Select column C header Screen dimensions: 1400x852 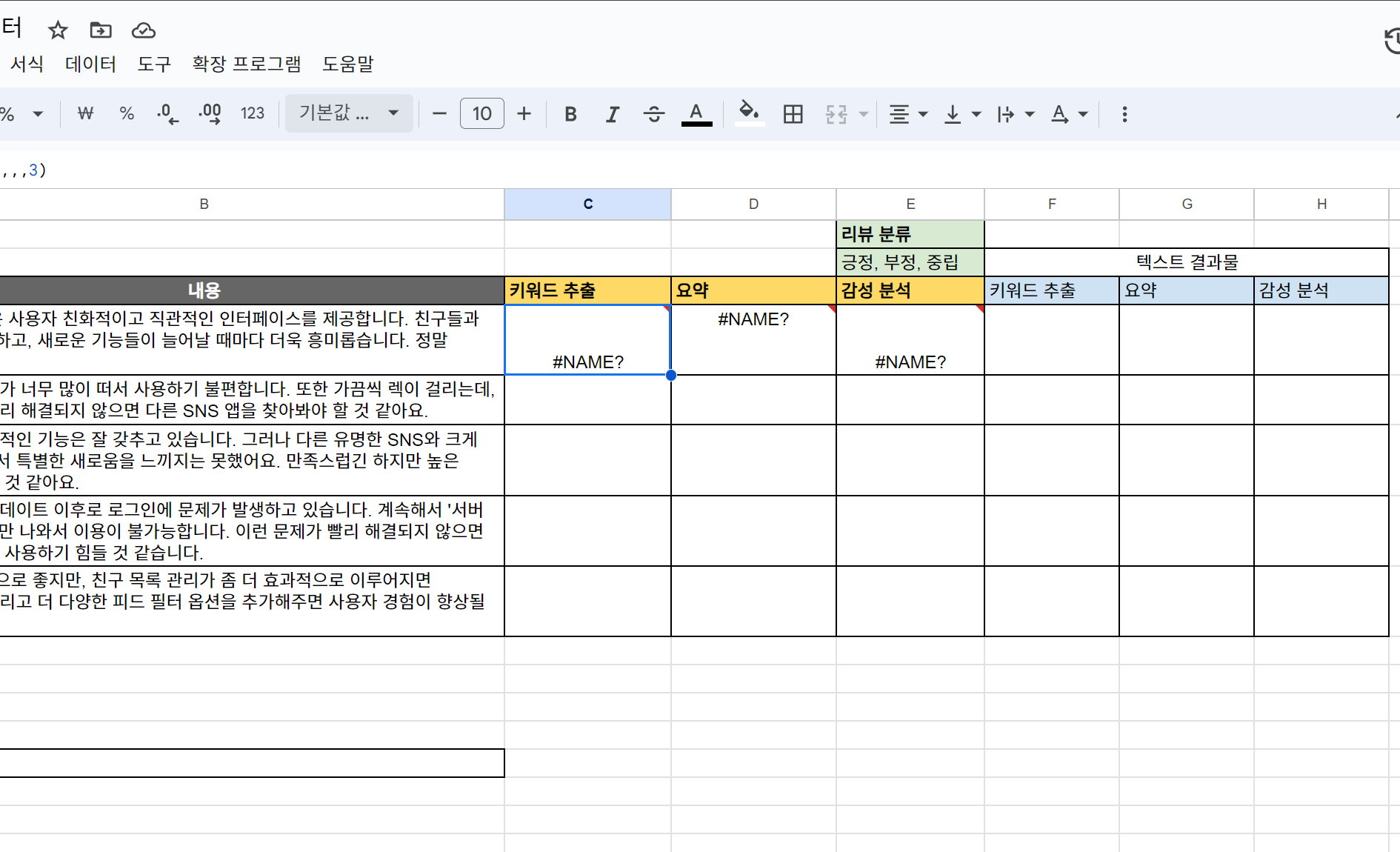click(588, 204)
